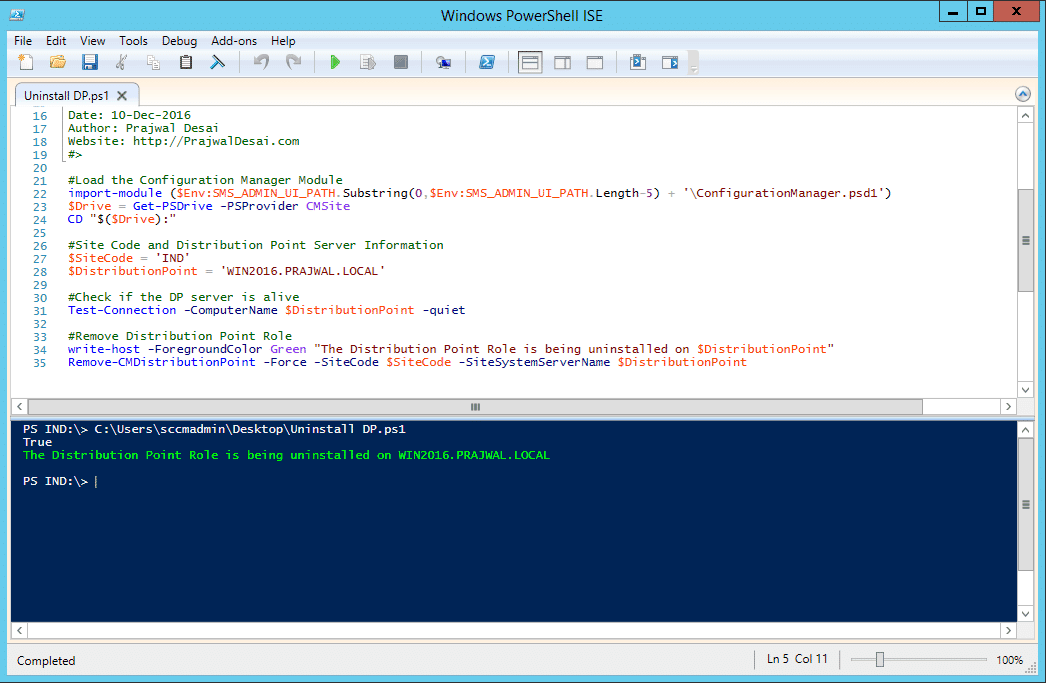Click script pane vertical scrollbar thumb
The width and height of the screenshot is (1046, 683).
(1025, 240)
